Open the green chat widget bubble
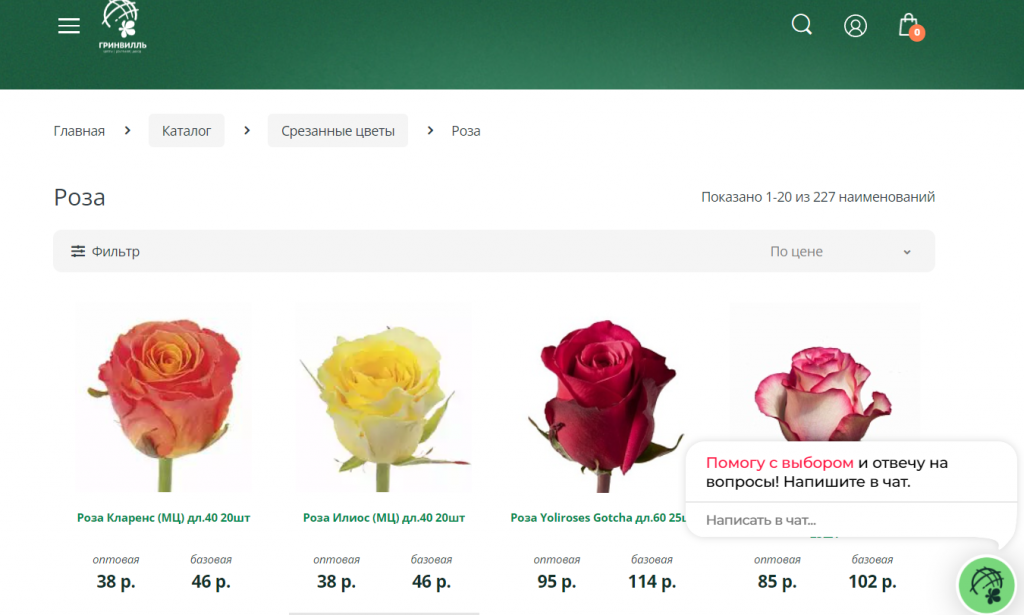The image size is (1024, 615). pos(987,584)
